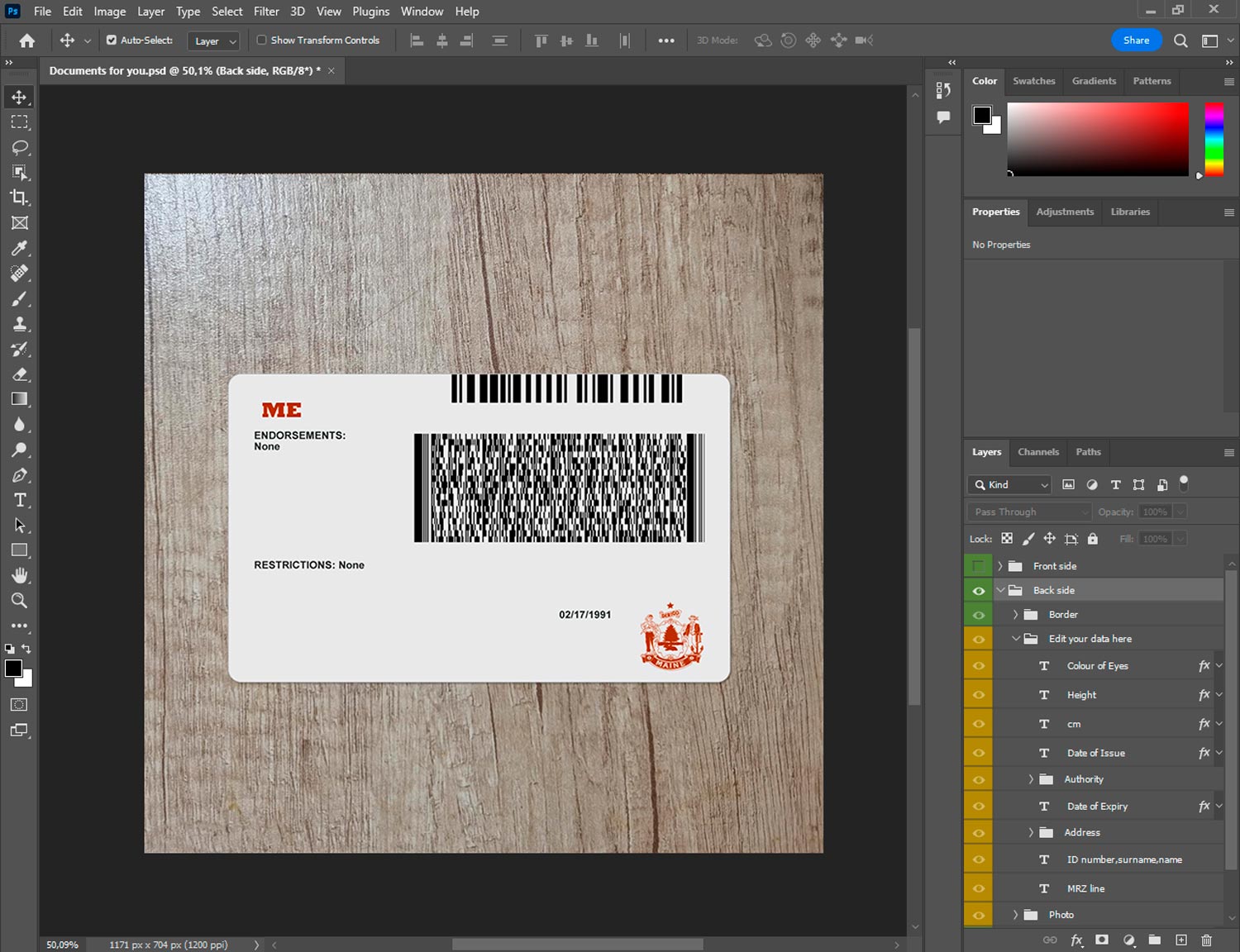The height and width of the screenshot is (952, 1240).
Task: Show the Front side layer group
Action: pyautogui.click(x=978, y=566)
